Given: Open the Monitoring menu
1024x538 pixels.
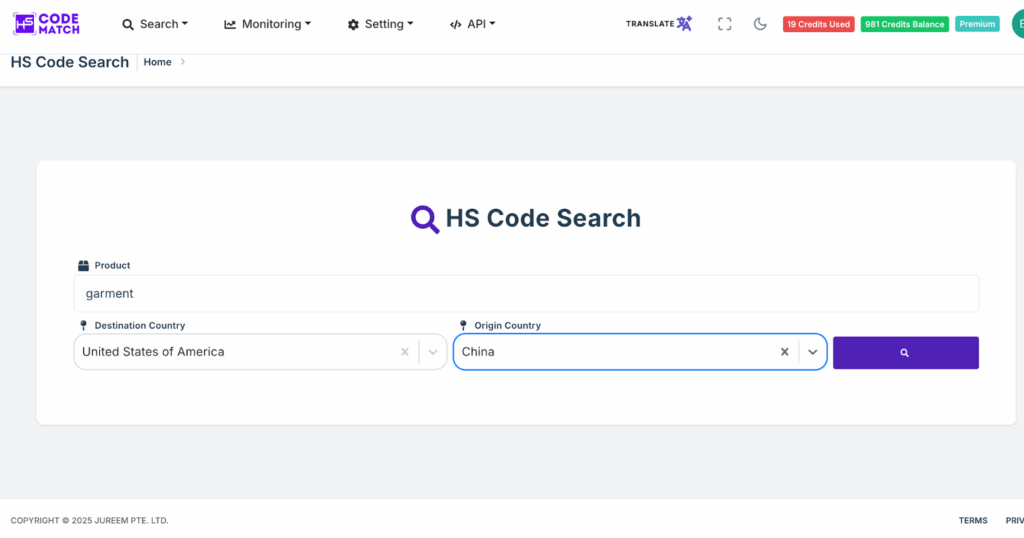Looking at the screenshot, I should click(267, 24).
